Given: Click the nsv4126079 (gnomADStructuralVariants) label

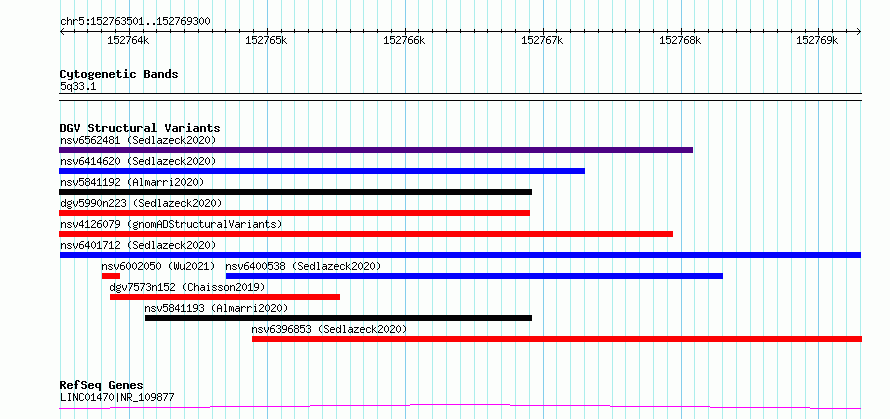Looking at the screenshot, I should (171, 224).
